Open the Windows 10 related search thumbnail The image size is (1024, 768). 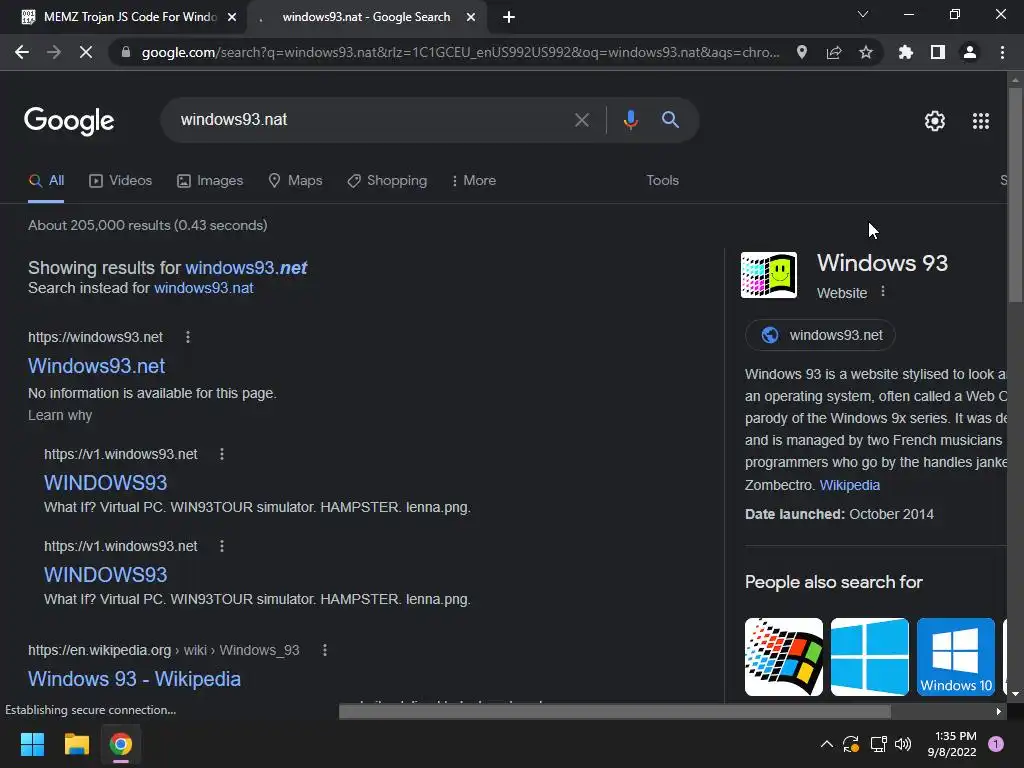click(955, 656)
